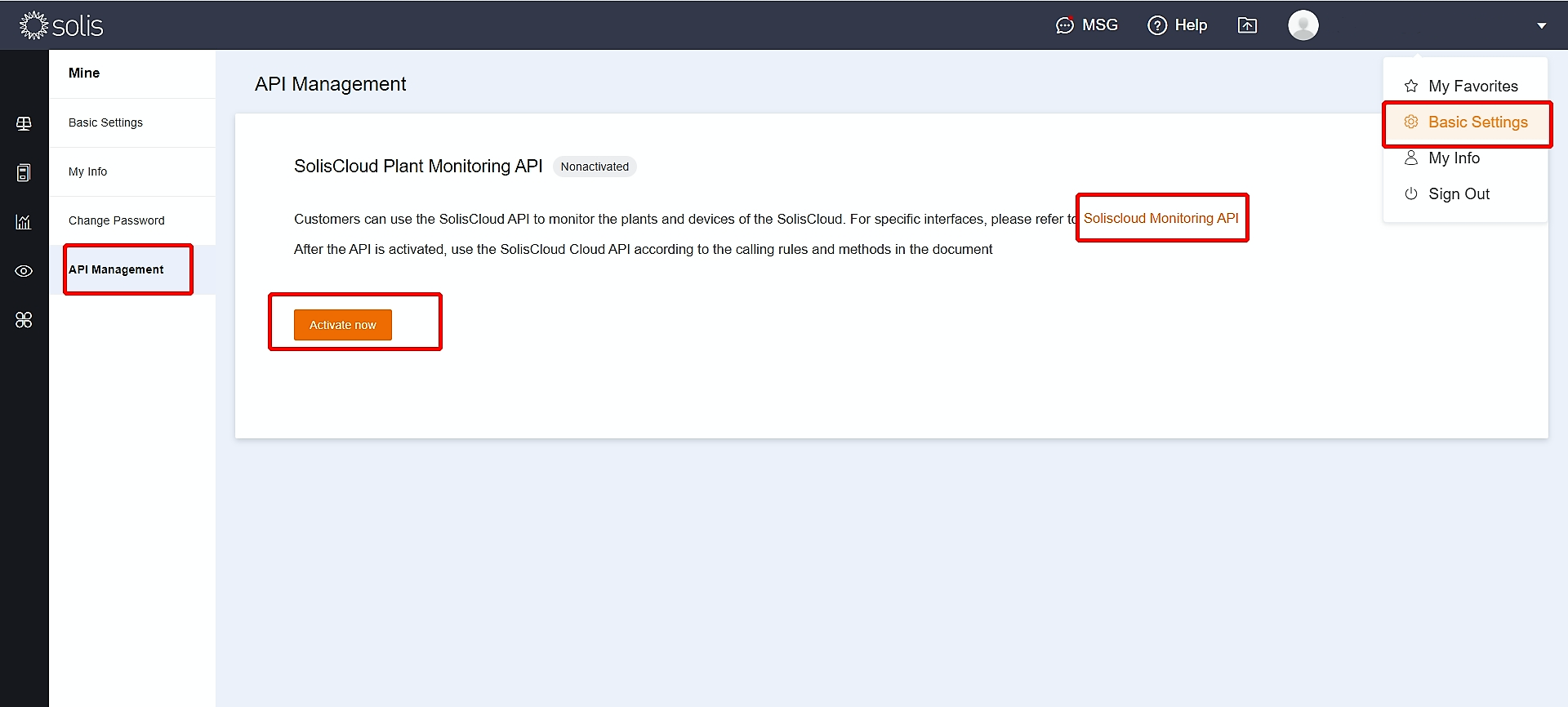Collapse the account dropdown arrow
Screen dimensions: 1568x707
point(1542,25)
